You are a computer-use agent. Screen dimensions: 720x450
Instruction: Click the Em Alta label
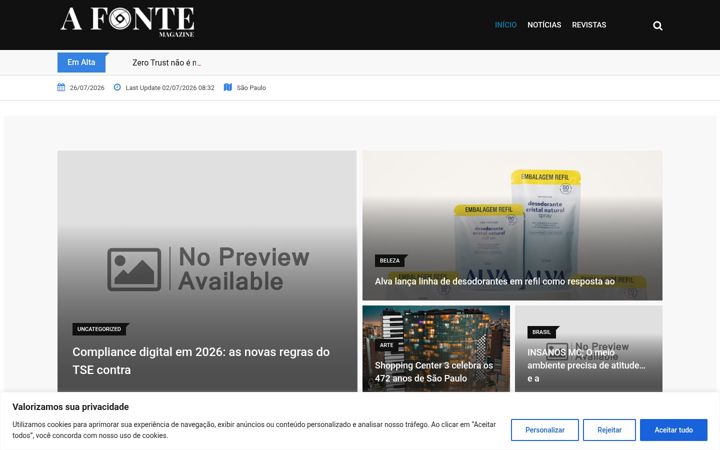click(x=82, y=62)
